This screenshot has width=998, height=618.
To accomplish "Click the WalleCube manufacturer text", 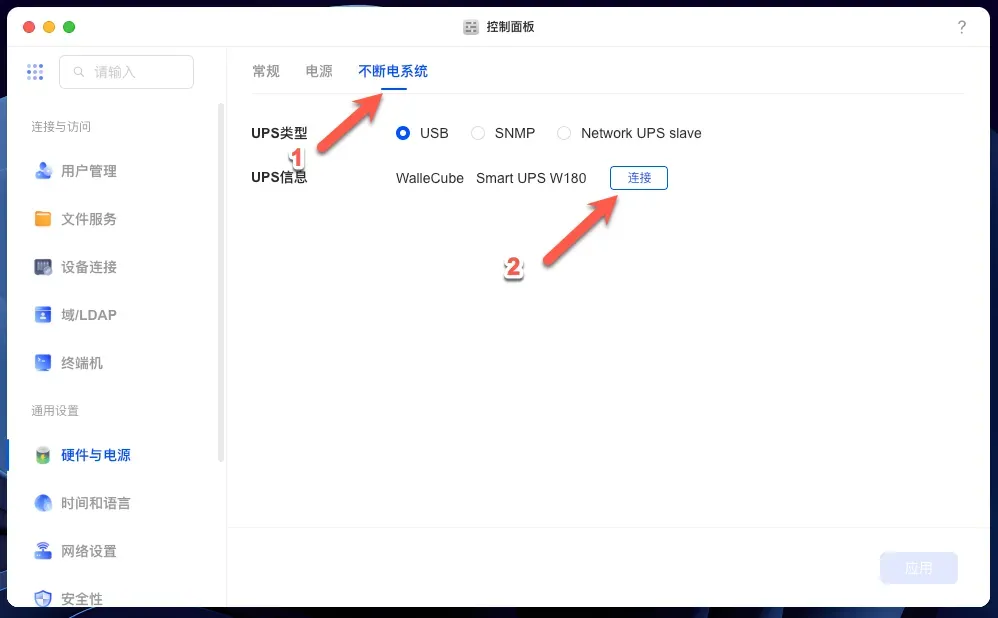I will (x=430, y=178).
